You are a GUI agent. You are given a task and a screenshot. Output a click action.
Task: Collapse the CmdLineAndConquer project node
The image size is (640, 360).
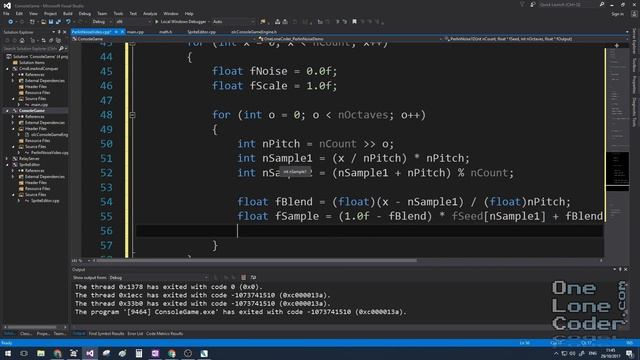[7, 69]
